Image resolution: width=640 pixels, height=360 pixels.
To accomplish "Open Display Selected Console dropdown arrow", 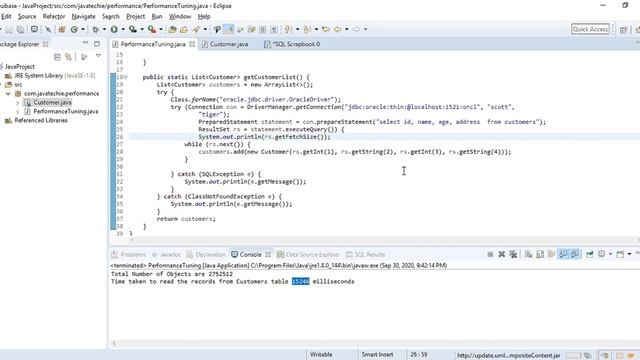I will pyautogui.click(x=610, y=254).
